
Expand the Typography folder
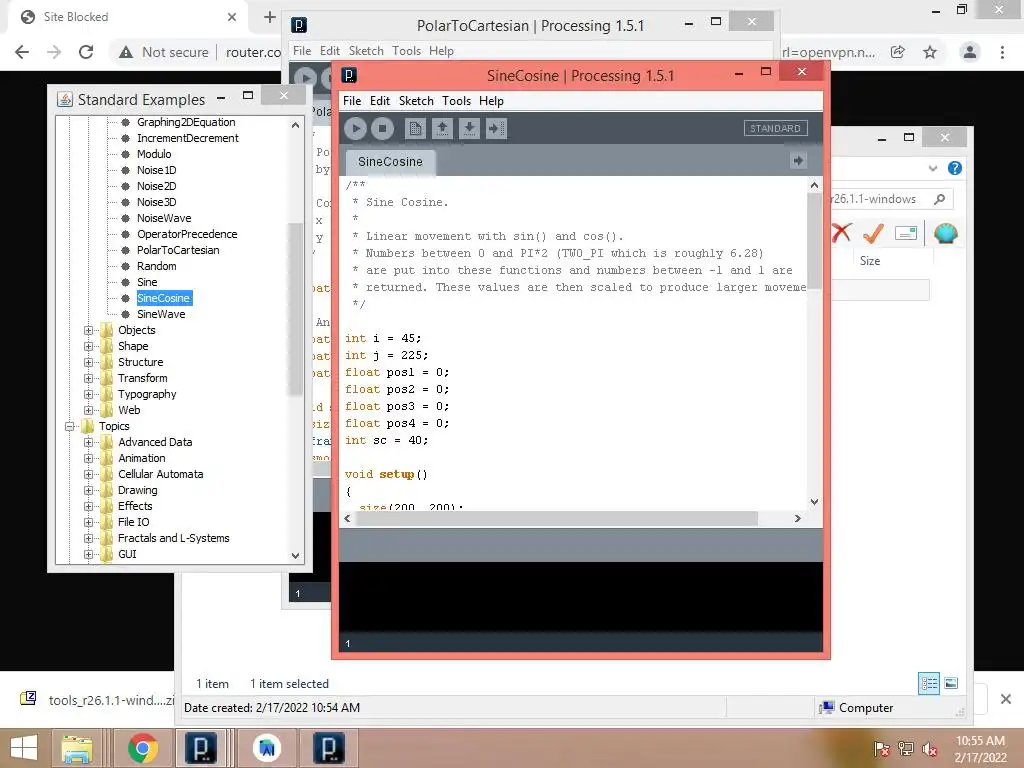(x=89, y=394)
